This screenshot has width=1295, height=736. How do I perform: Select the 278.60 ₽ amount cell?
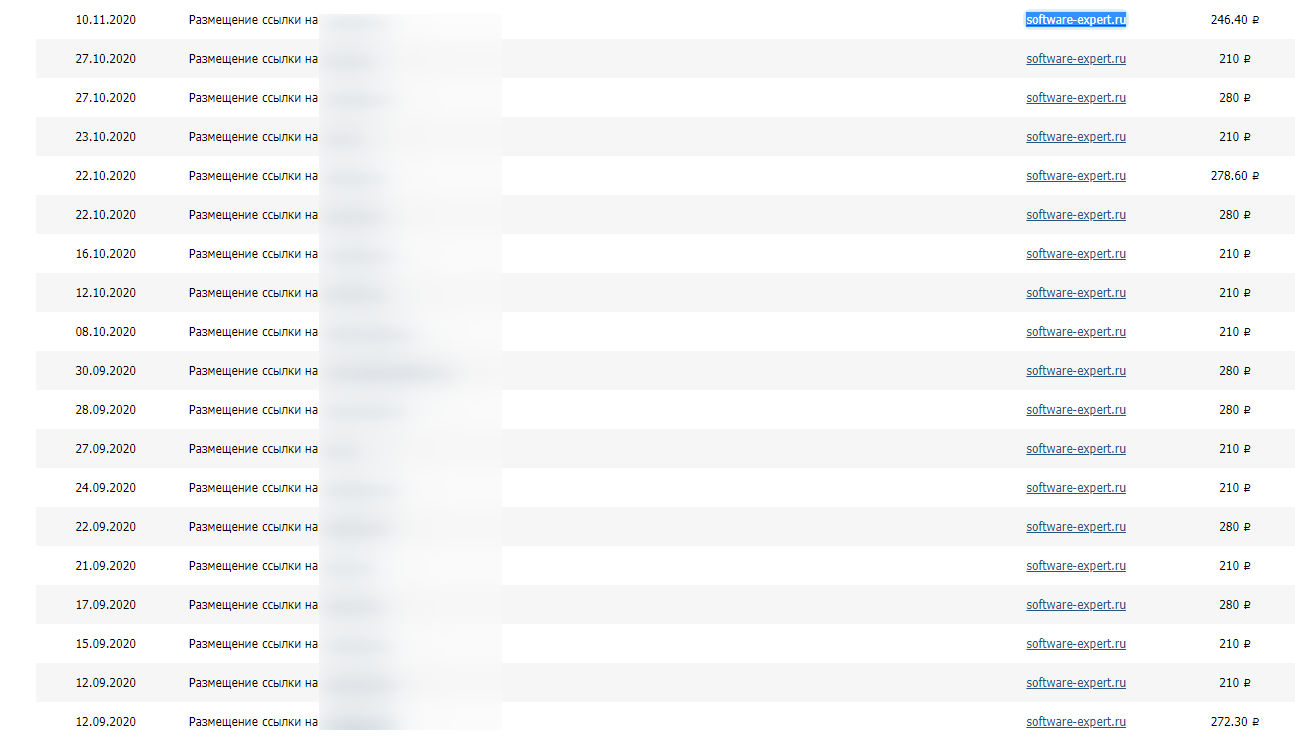(1235, 176)
